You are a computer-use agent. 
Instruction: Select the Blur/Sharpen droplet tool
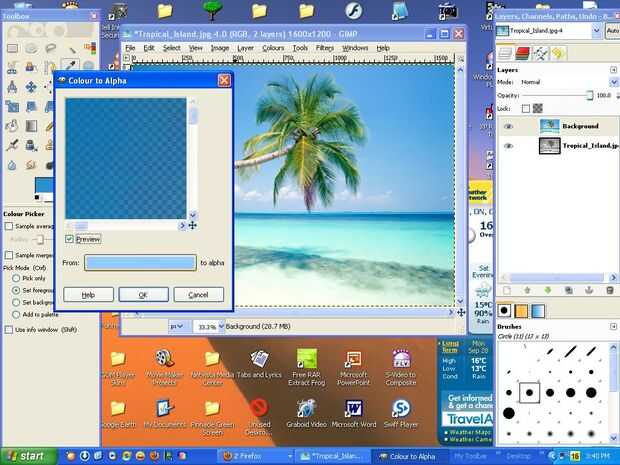pos(12,164)
